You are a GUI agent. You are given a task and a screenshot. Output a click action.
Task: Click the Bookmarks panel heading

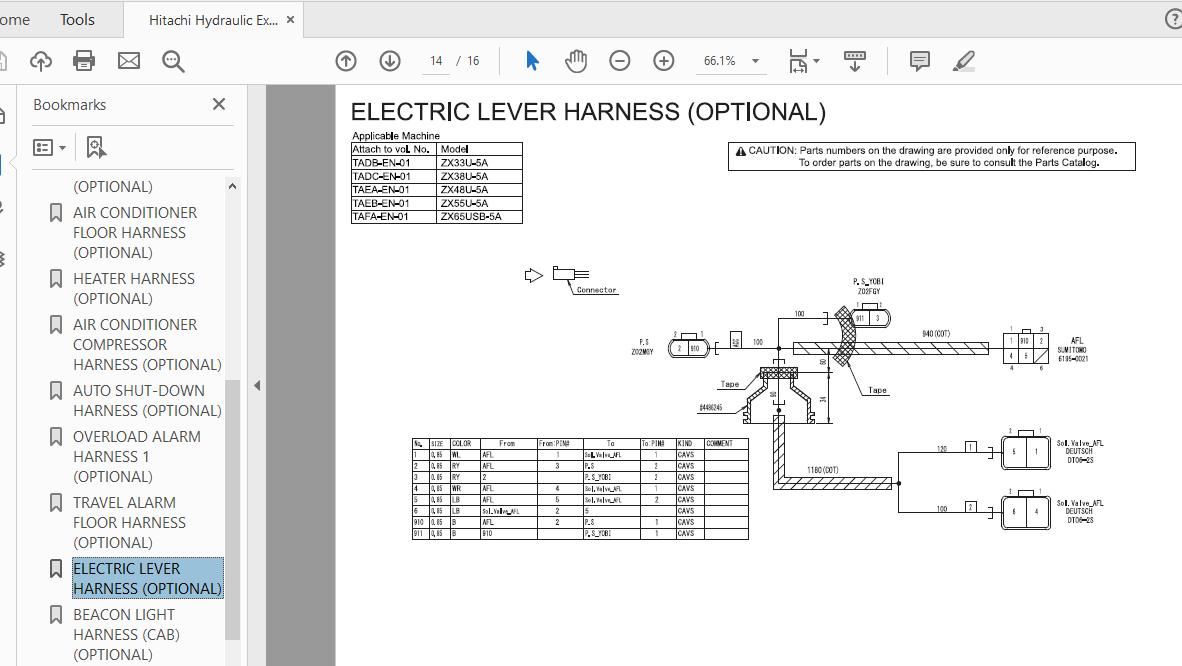(69, 105)
